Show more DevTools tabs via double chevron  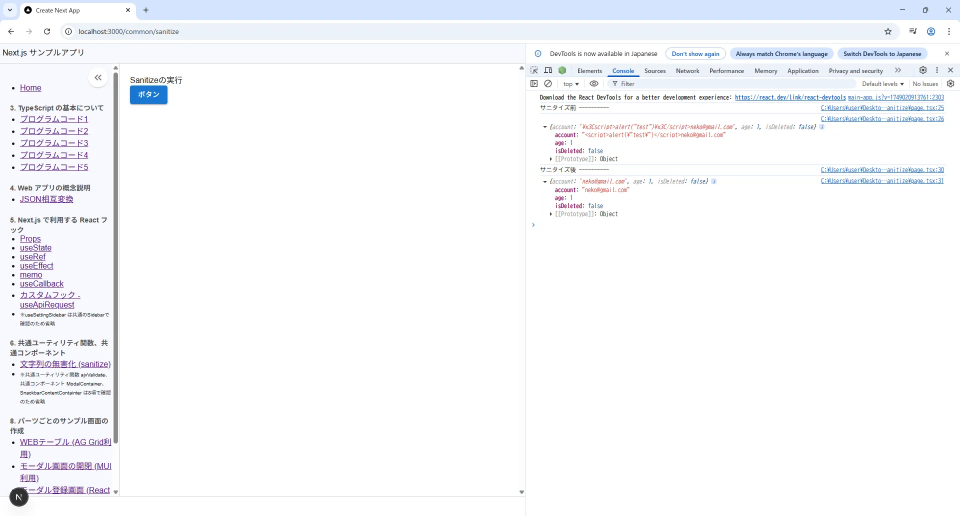pyautogui.click(x=898, y=70)
